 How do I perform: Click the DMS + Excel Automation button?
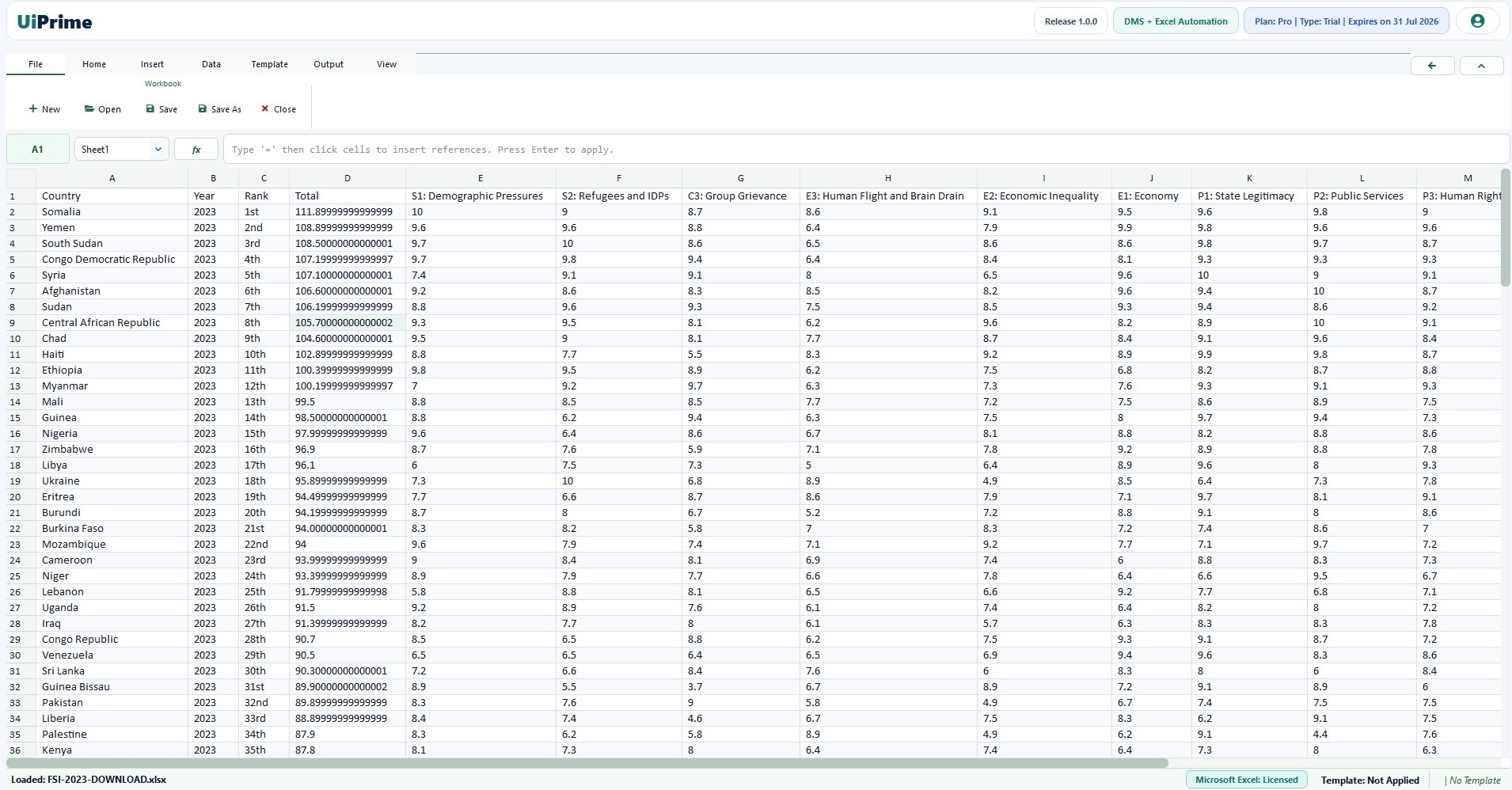tap(1176, 21)
